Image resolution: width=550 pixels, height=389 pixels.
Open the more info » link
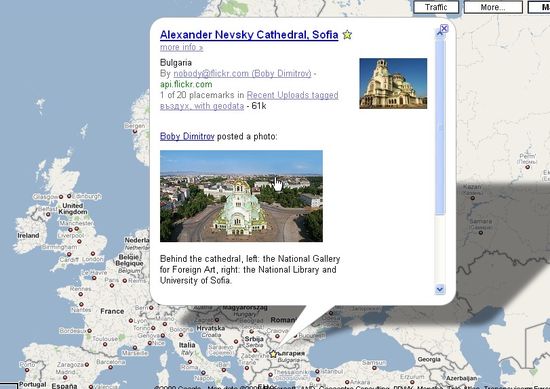point(181,47)
